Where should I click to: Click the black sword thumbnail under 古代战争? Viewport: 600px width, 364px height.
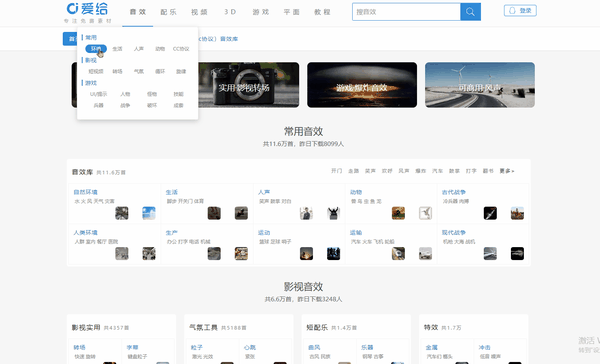pos(490,213)
